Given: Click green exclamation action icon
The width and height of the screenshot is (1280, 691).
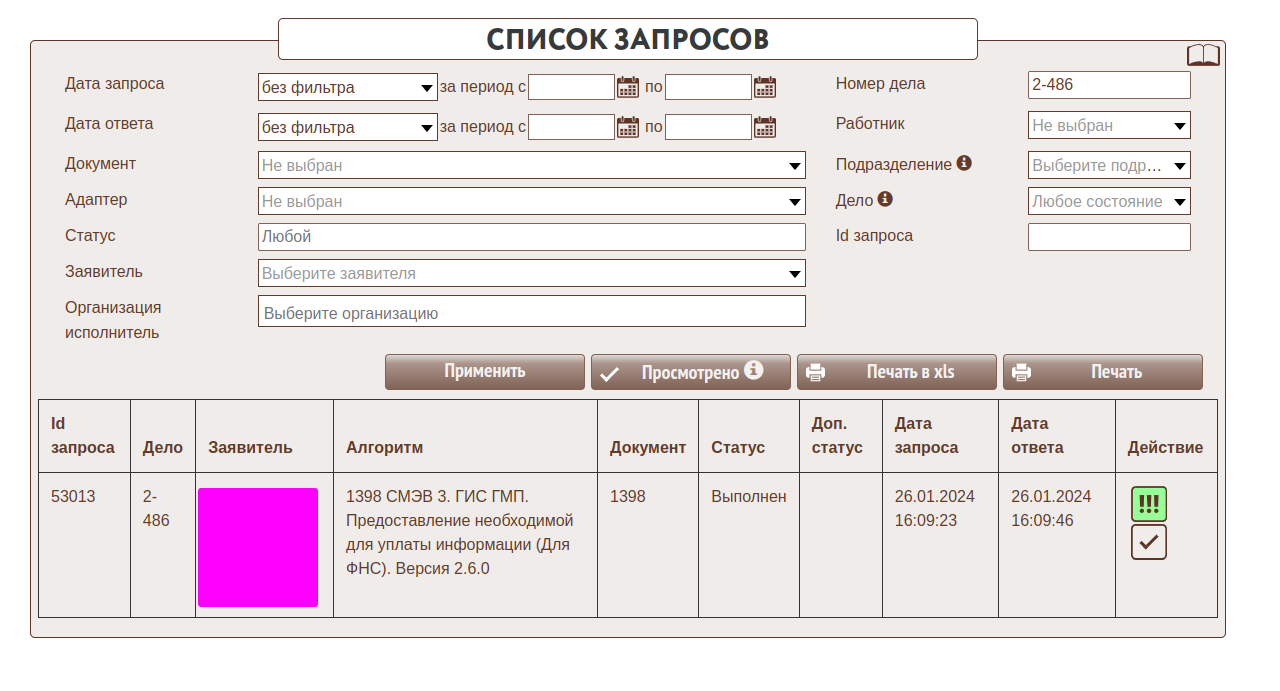Looking at the screenshot, I should click(x=1149, y=504).
